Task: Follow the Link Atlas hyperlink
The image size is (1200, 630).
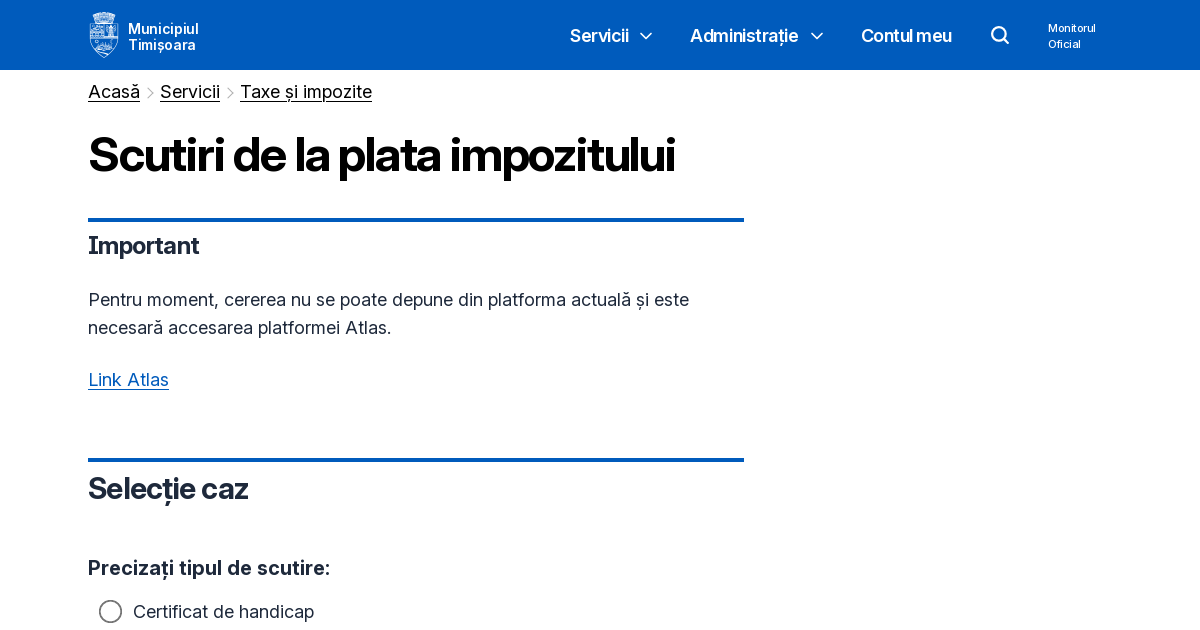Action: pyautogui.click(x=128, y=380)
